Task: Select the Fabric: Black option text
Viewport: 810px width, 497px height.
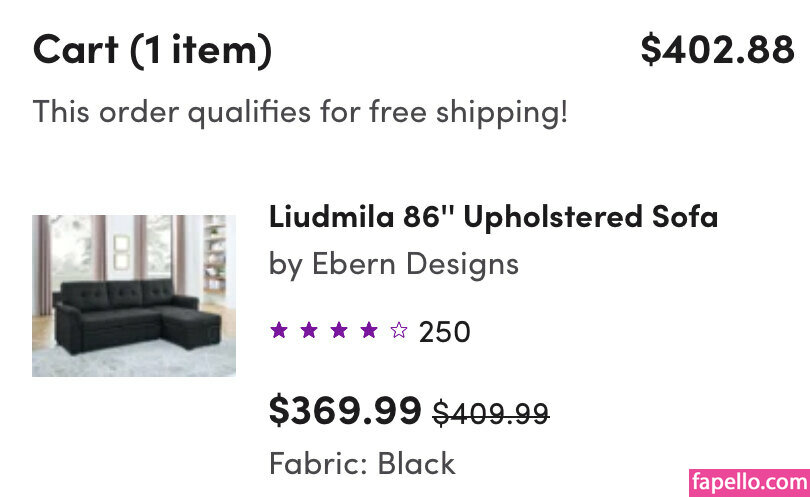Action: (x=361, y=463)
